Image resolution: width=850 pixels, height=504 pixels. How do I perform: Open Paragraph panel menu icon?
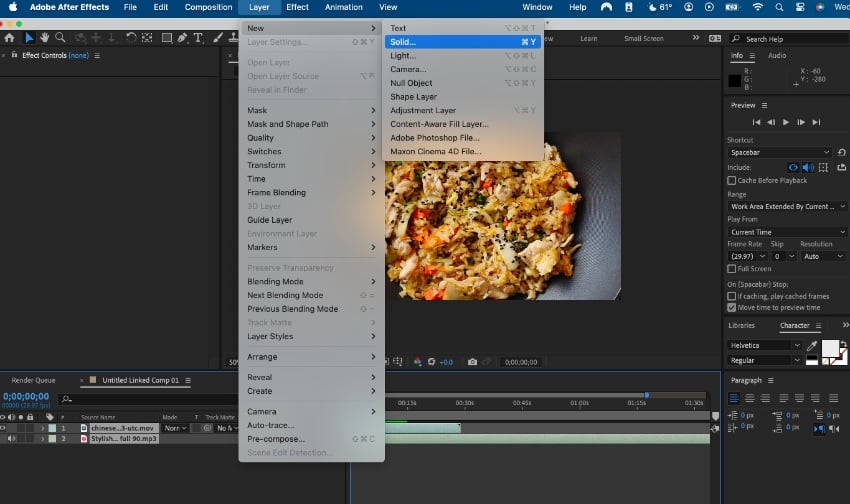click(x=770, y=380)
